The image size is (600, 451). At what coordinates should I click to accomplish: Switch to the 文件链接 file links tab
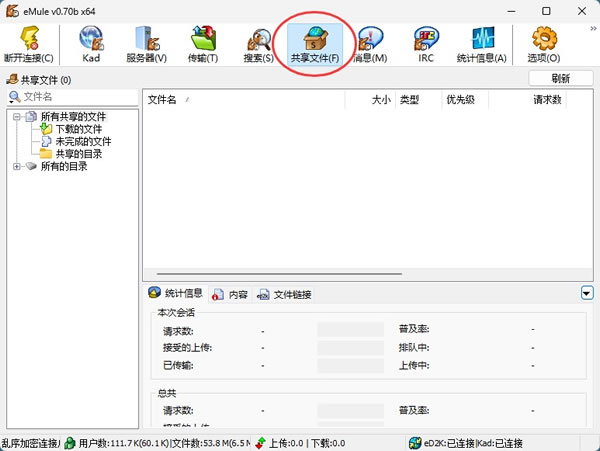click(284, 295)
